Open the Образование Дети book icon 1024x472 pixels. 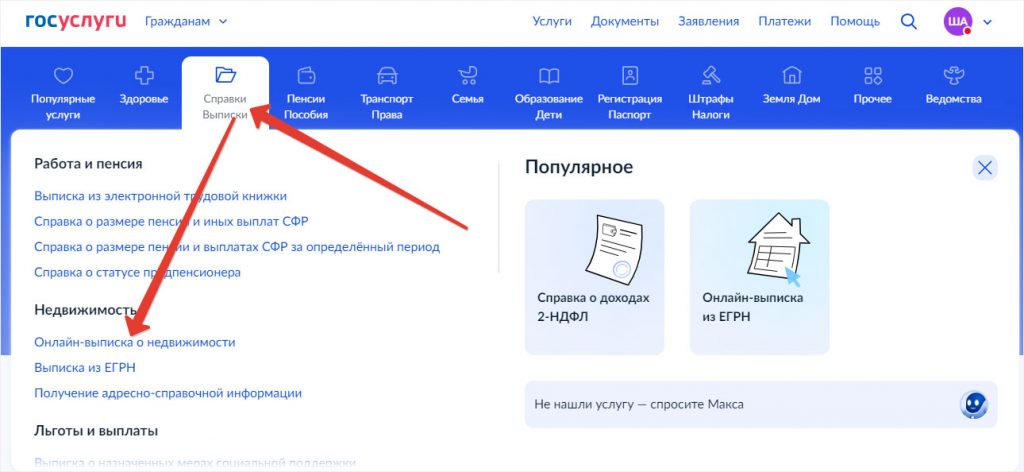(x=548, y=76)
